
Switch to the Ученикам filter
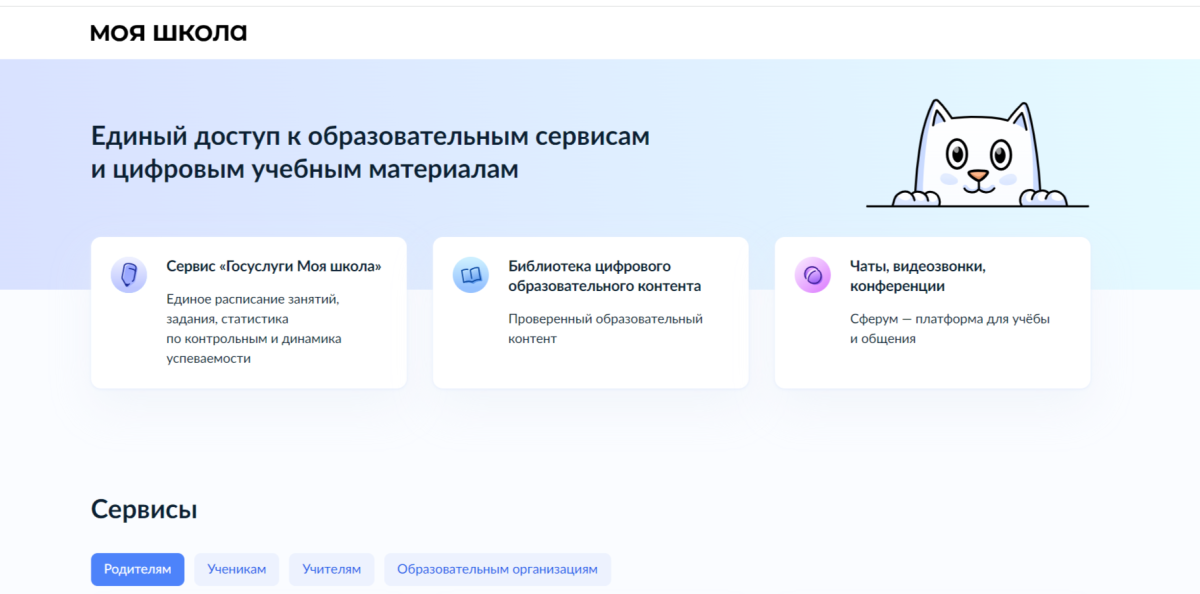click(236, 569)
